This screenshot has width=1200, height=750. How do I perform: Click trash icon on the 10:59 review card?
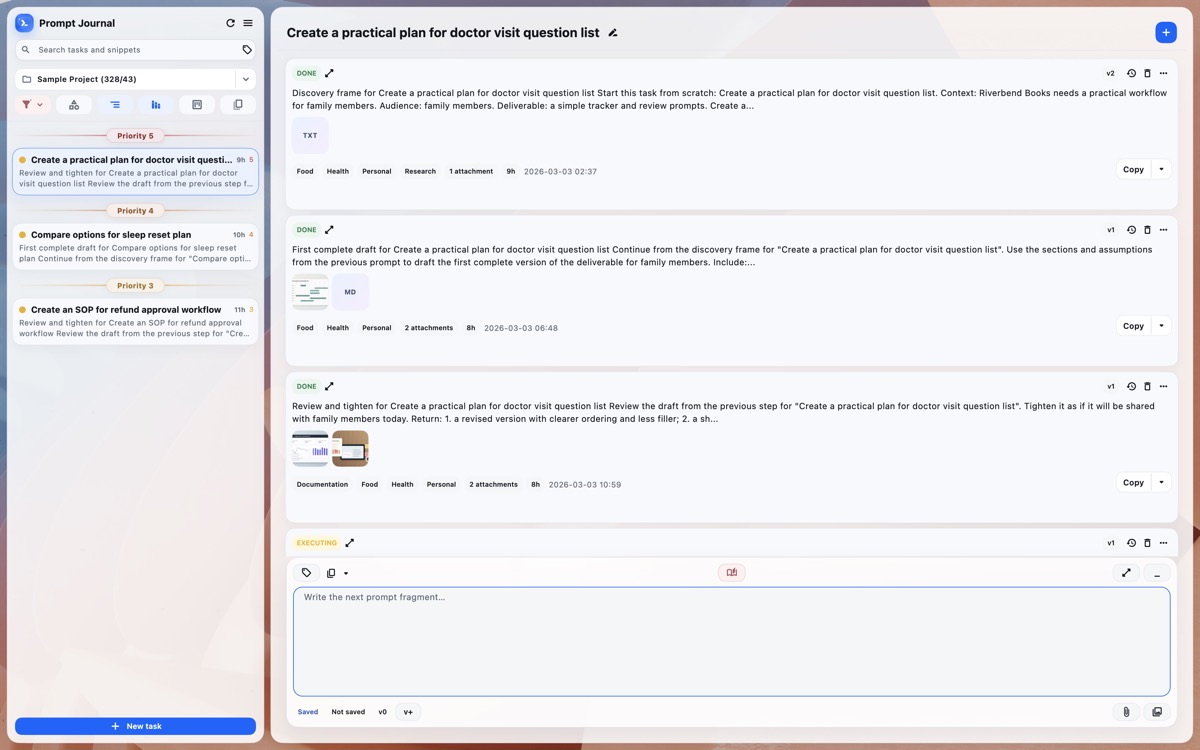click(x=1147, y=386)
